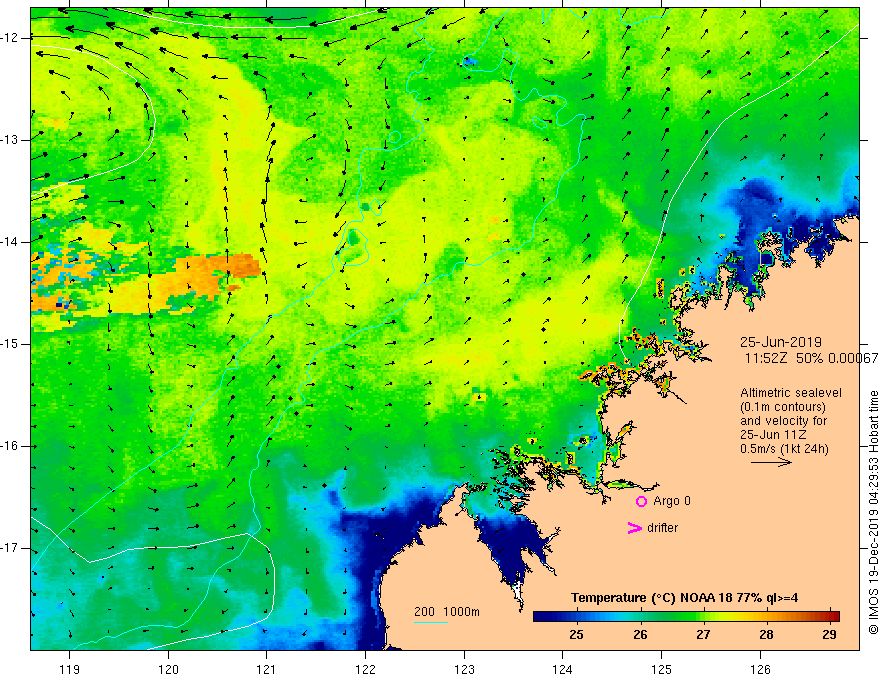880x680 pixels.
Task: Click the temperature color bar at 25
Action: 576,616
